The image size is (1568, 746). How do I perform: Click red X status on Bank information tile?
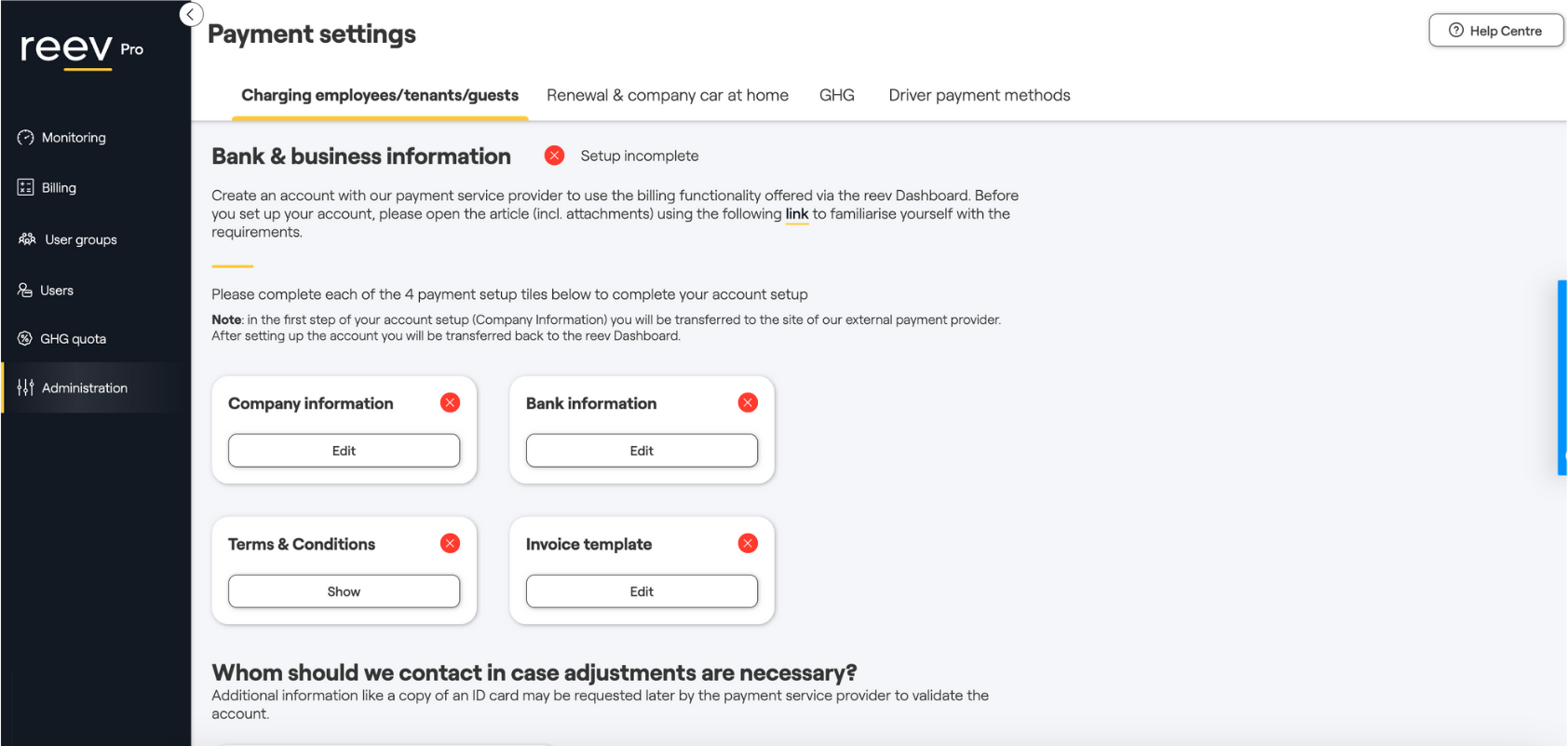tap(748, 402)
